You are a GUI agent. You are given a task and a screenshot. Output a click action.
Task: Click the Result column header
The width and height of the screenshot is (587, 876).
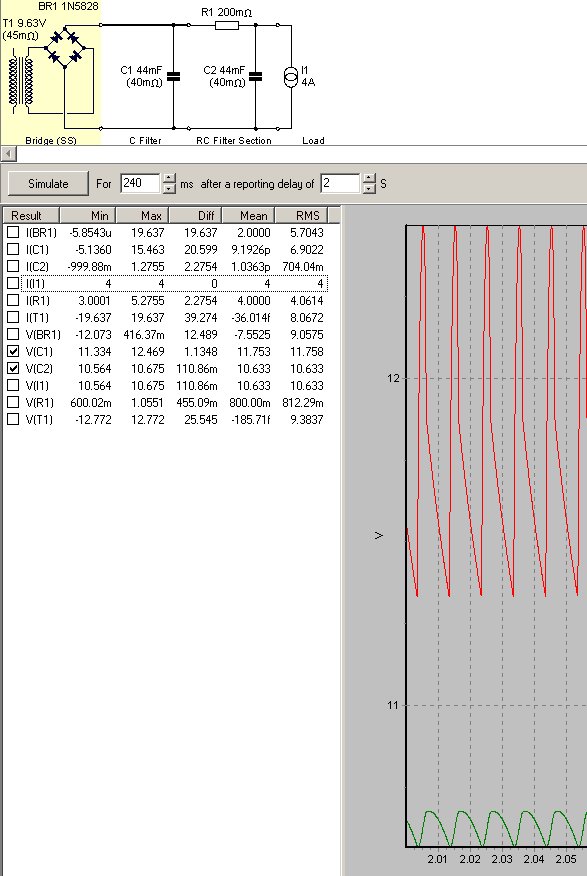tap(31, 216)
